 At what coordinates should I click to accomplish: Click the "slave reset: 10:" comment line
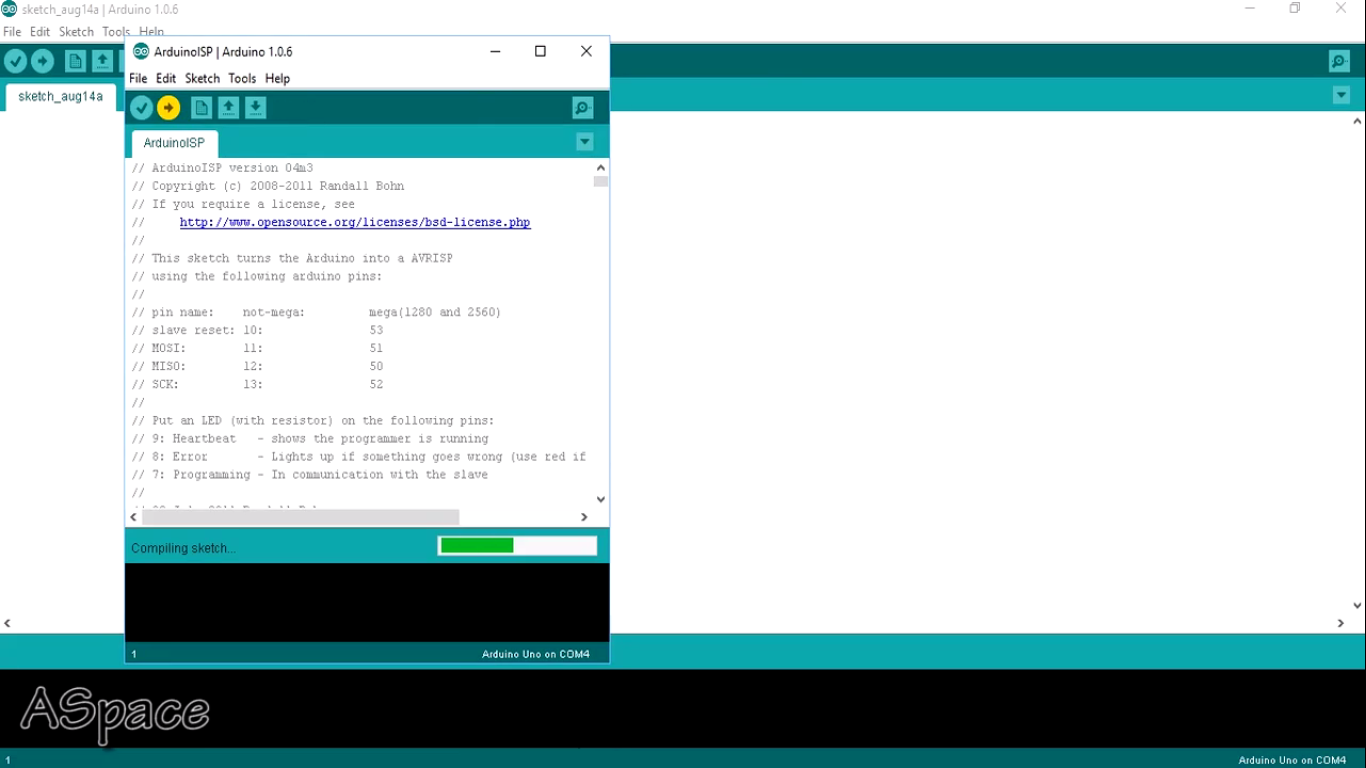point(257,330)
